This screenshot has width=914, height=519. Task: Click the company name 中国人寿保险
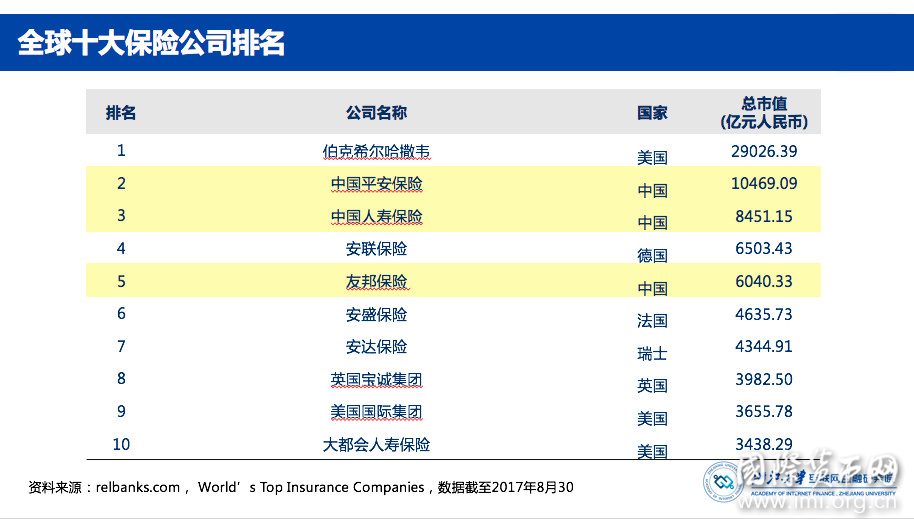point(376,216)
